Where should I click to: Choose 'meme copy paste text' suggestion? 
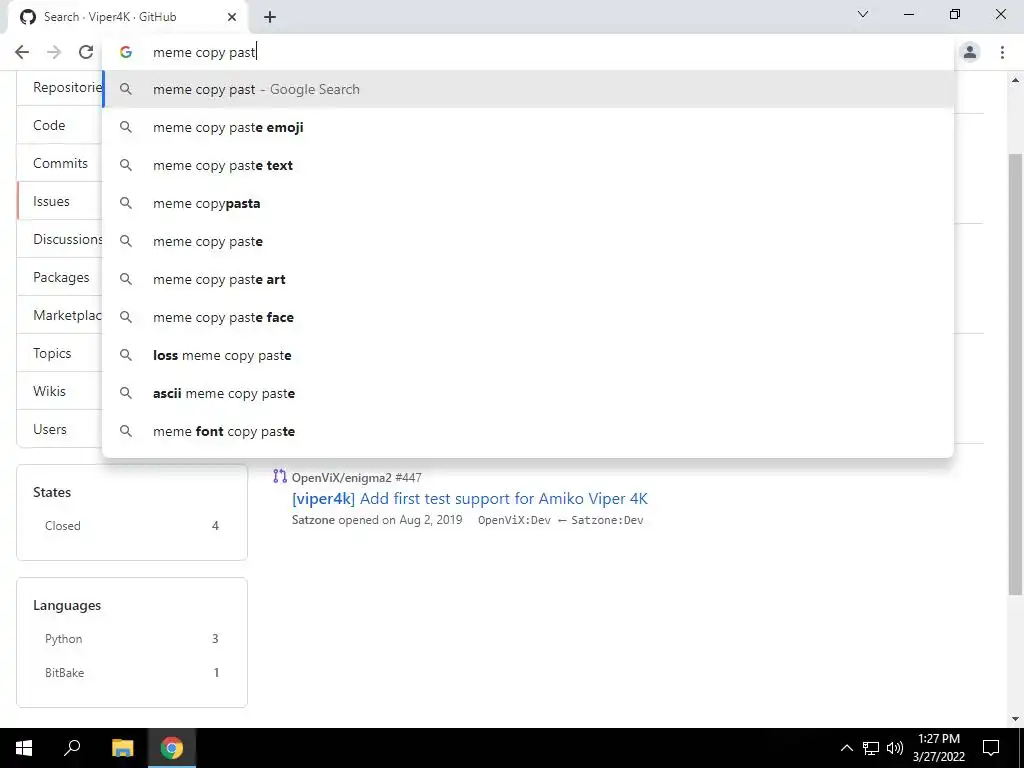click(528, 165)
